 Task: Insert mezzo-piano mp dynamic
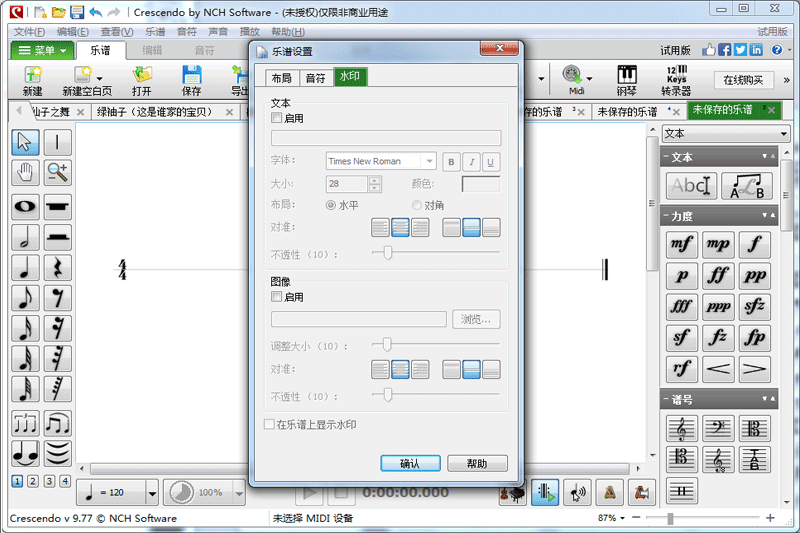(x=718, y=244)
